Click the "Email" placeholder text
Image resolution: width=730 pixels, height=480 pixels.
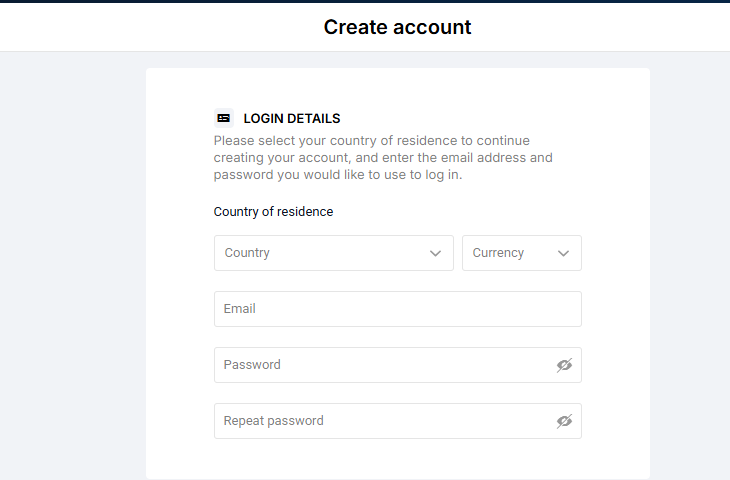coord(240,309)
